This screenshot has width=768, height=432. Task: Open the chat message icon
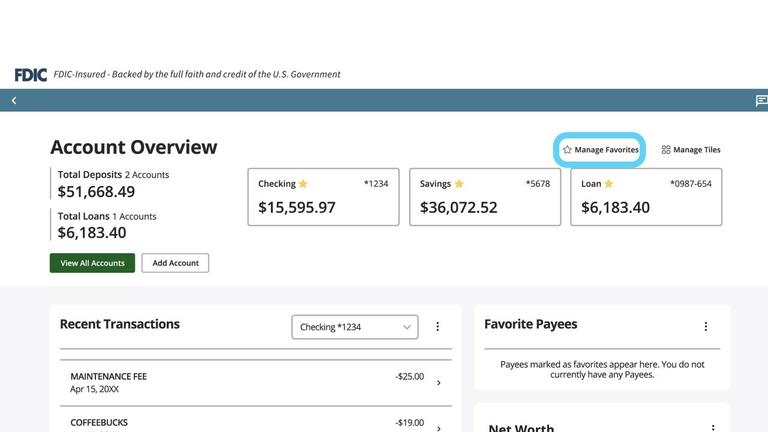pos(762,101)
